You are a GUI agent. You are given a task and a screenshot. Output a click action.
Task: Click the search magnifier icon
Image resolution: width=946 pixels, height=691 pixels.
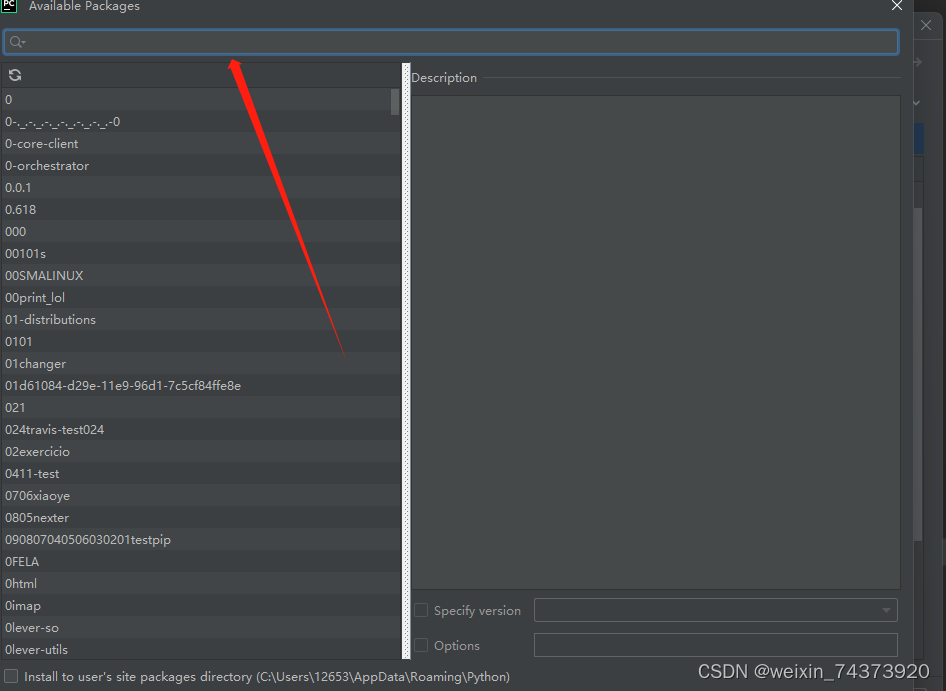tap(17, 42)
